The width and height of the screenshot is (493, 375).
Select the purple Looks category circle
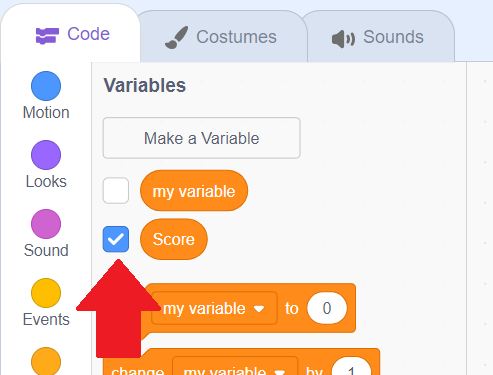pyautogui.click(x=46, y=155)
